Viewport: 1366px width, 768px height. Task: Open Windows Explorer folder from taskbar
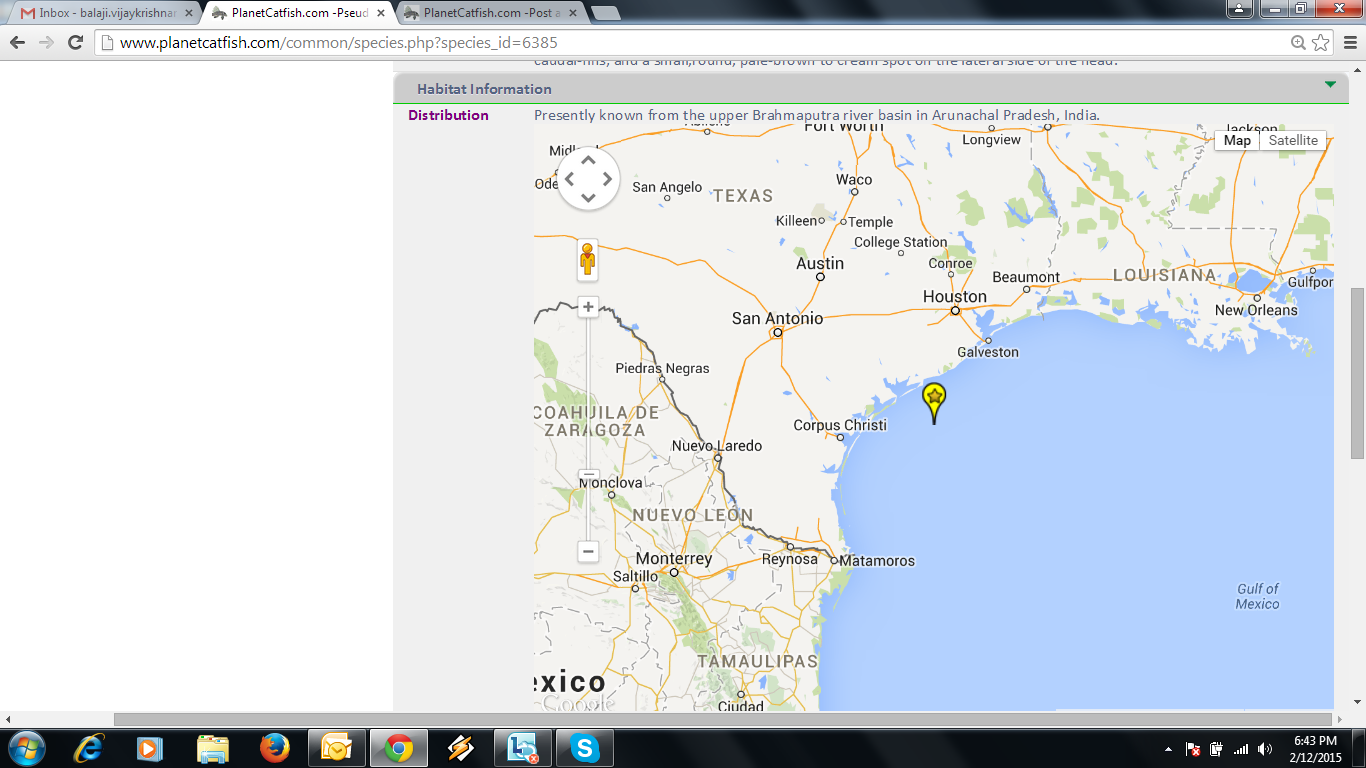[x=212, y=748]
